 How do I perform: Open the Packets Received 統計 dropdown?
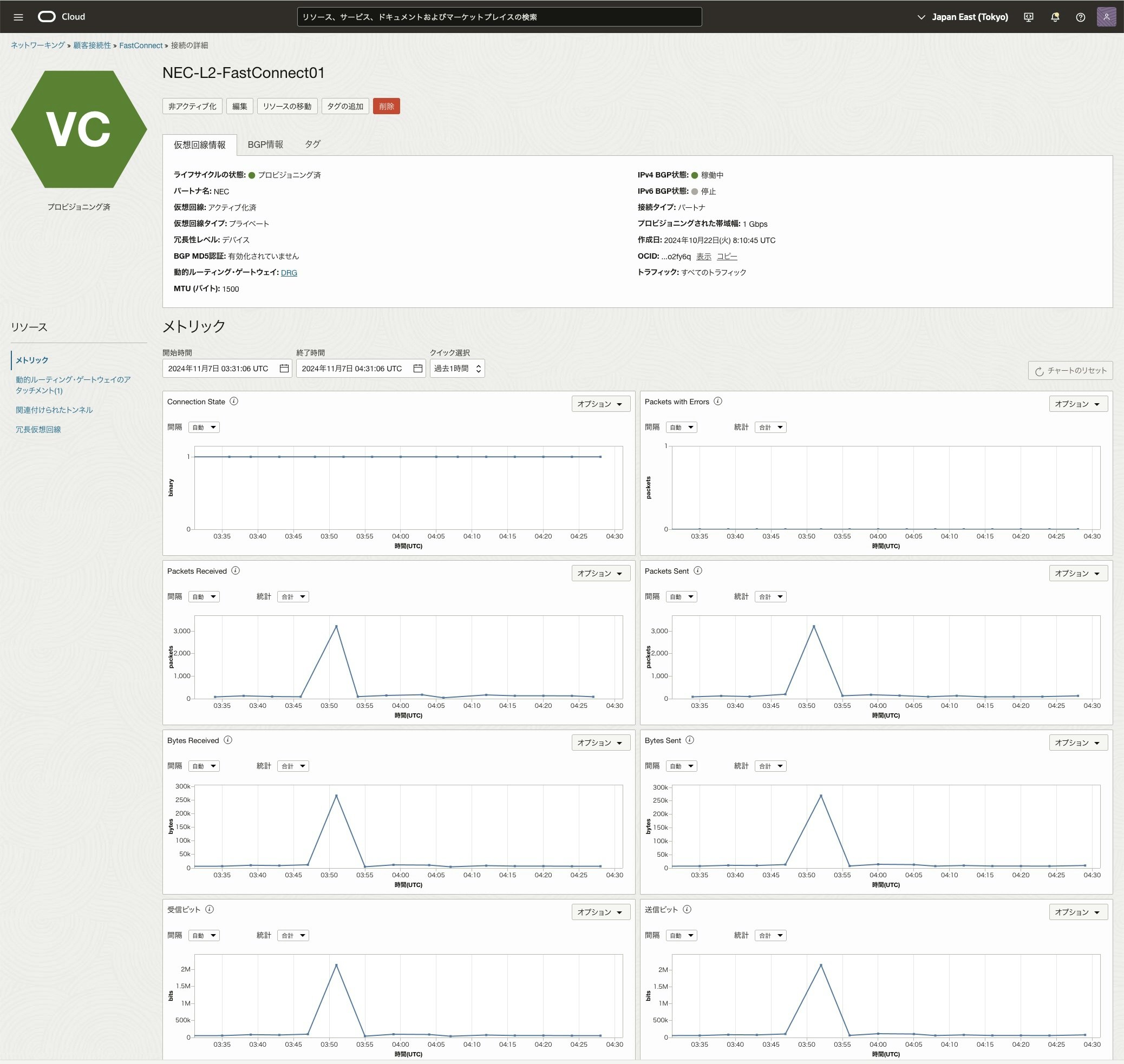click(x=293, y=596)
